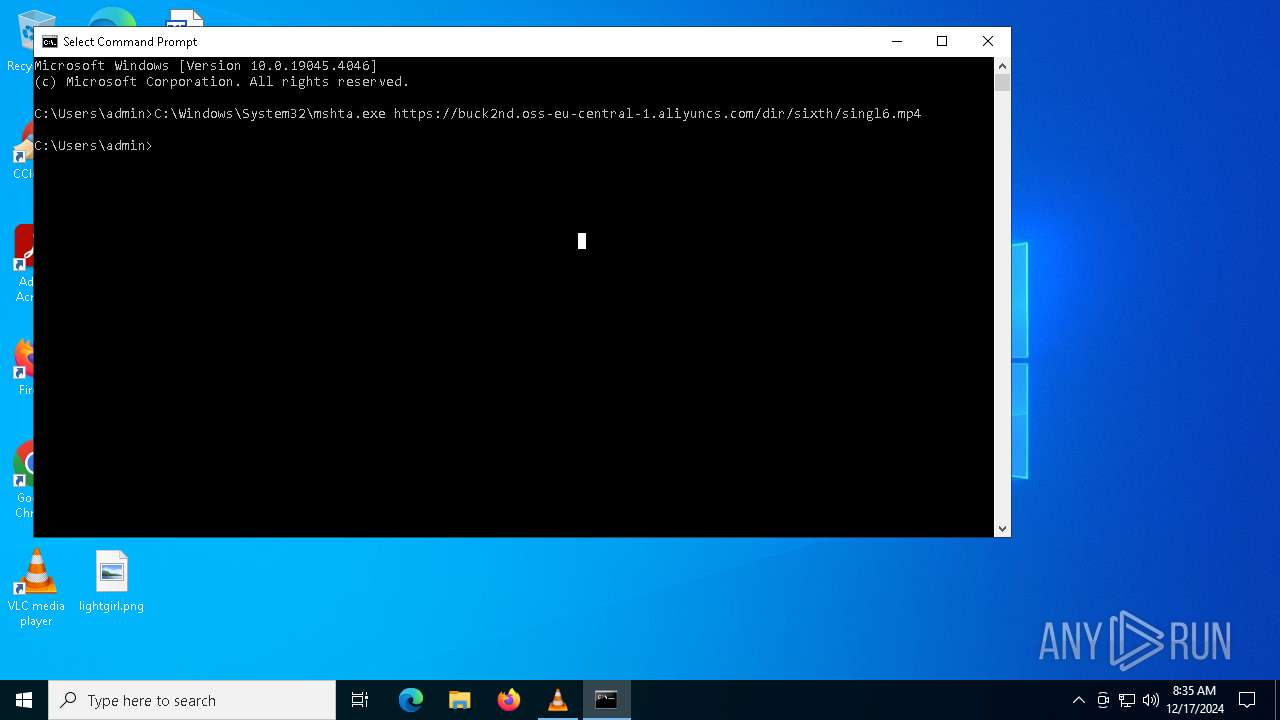Screen dimensions: 1280x720
Task: Click the scrollbar down arrow in Command Prompt
Action: 1002,529
